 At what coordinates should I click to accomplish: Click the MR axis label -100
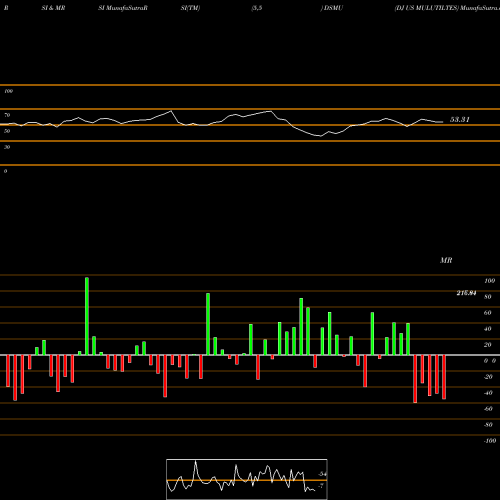[x=490, y=441]
